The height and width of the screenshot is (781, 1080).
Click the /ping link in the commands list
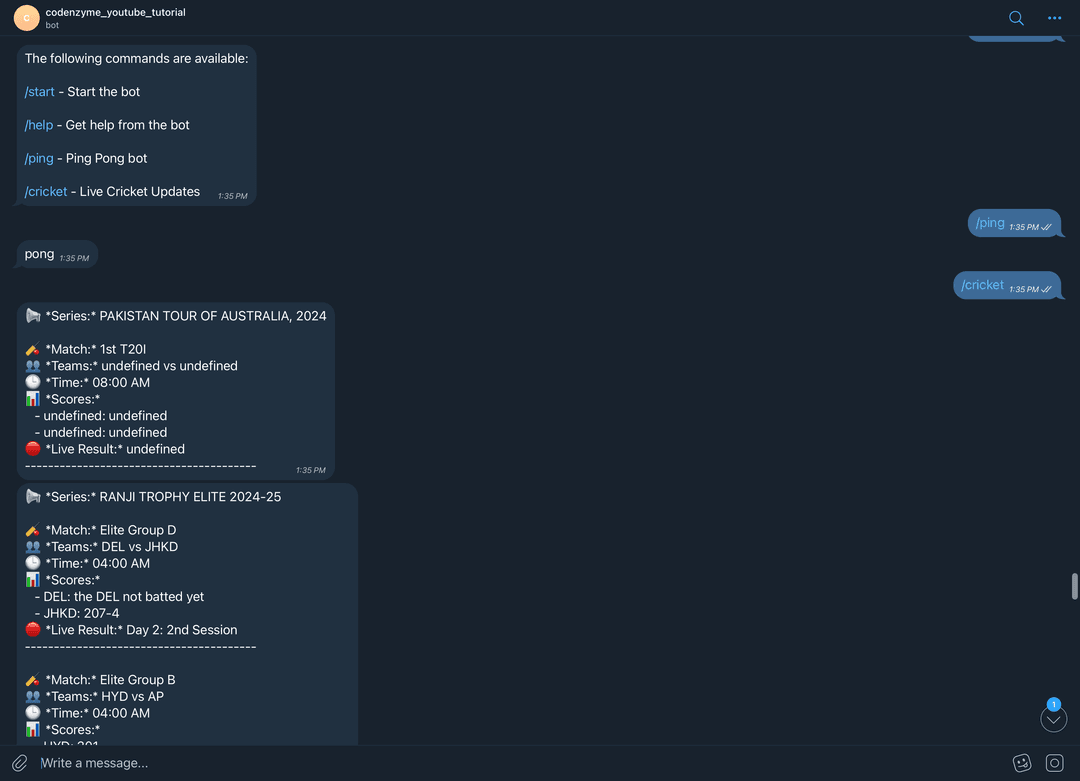pyautogui.click(x=39, y=158)
